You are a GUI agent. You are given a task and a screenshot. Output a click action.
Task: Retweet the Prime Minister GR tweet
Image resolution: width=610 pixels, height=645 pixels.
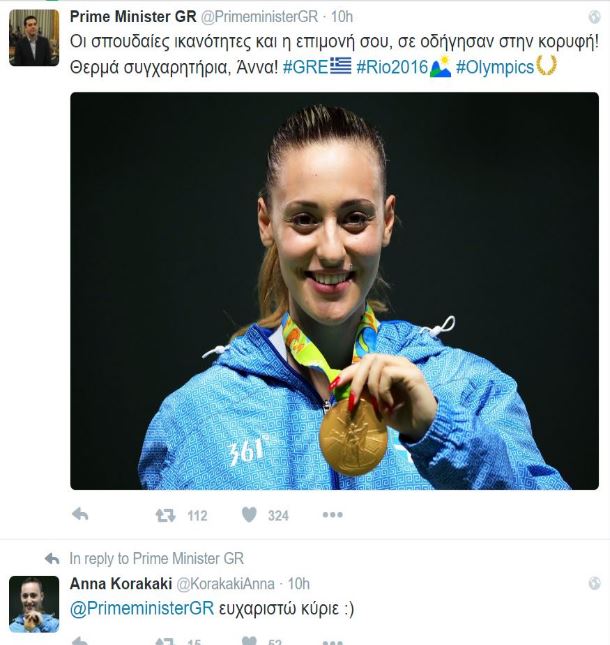(165, 515)
